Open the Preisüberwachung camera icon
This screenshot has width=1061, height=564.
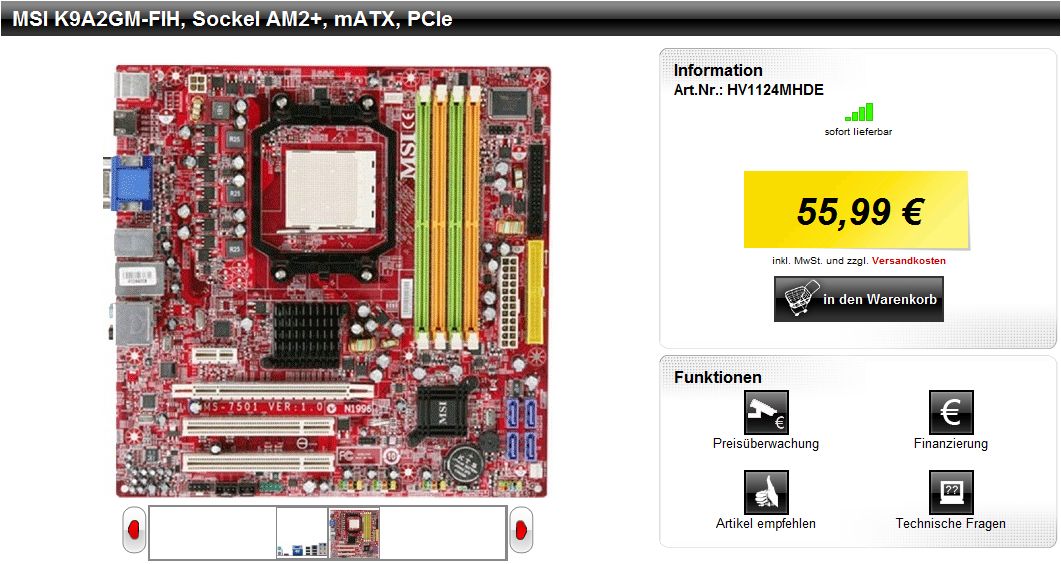tap(766, 413)
